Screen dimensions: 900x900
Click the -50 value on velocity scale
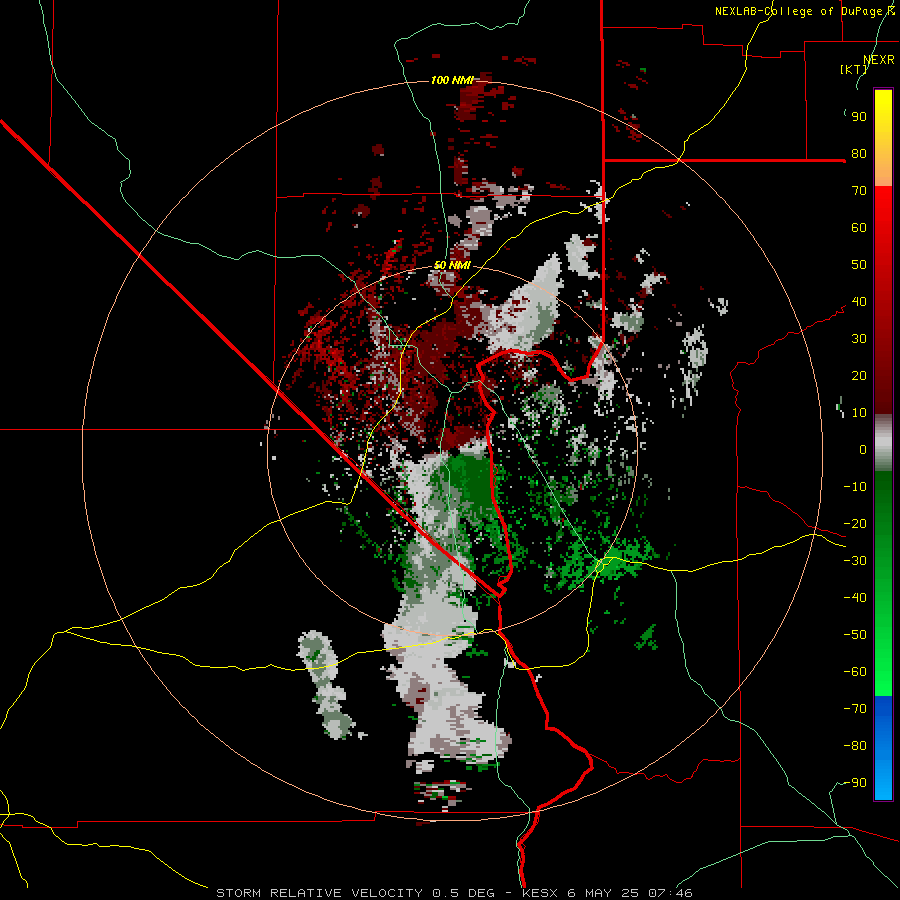(855, 635)
